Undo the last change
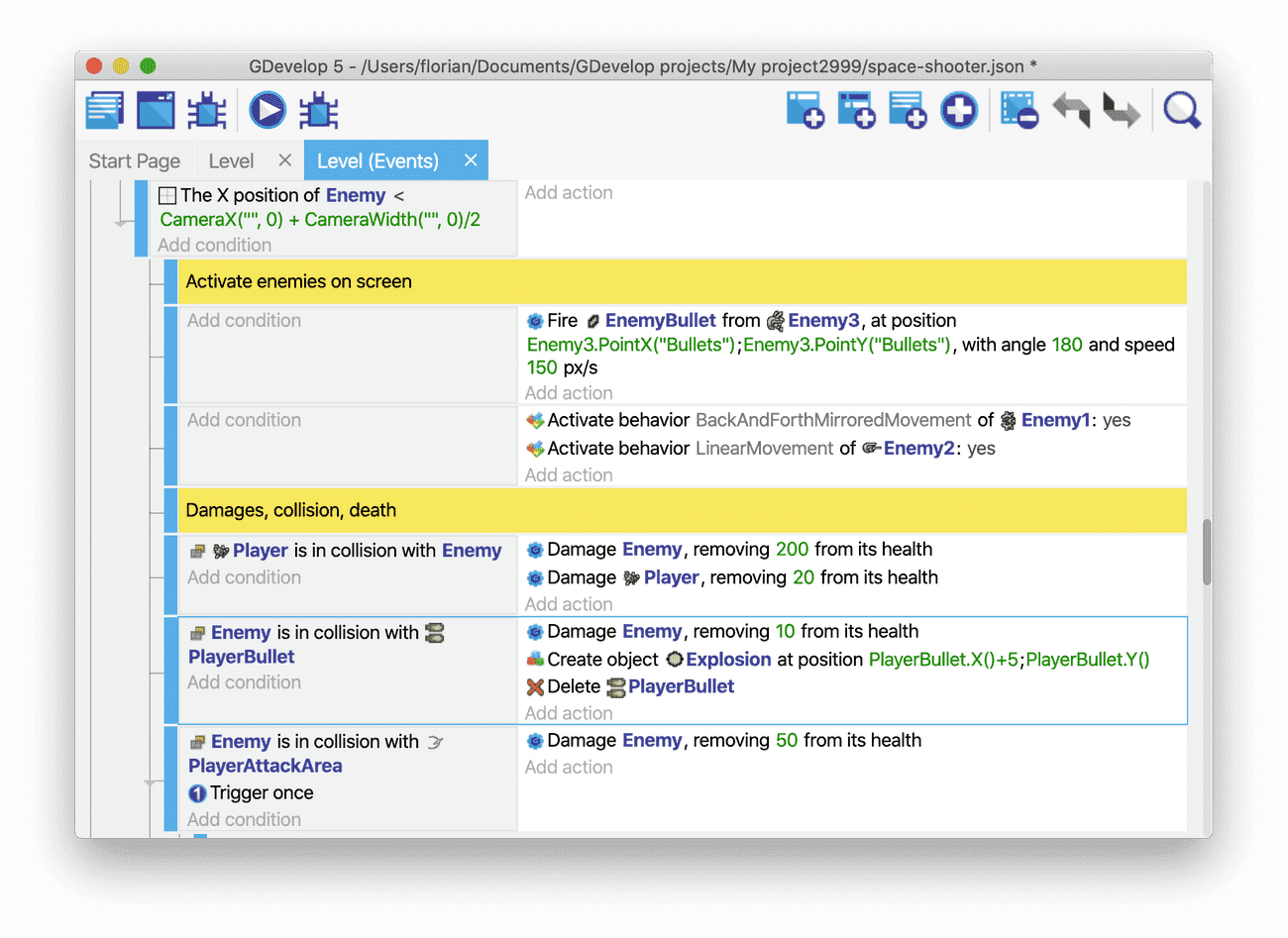The height and width of the screenshot is (938, 1288). point(1071,110)
